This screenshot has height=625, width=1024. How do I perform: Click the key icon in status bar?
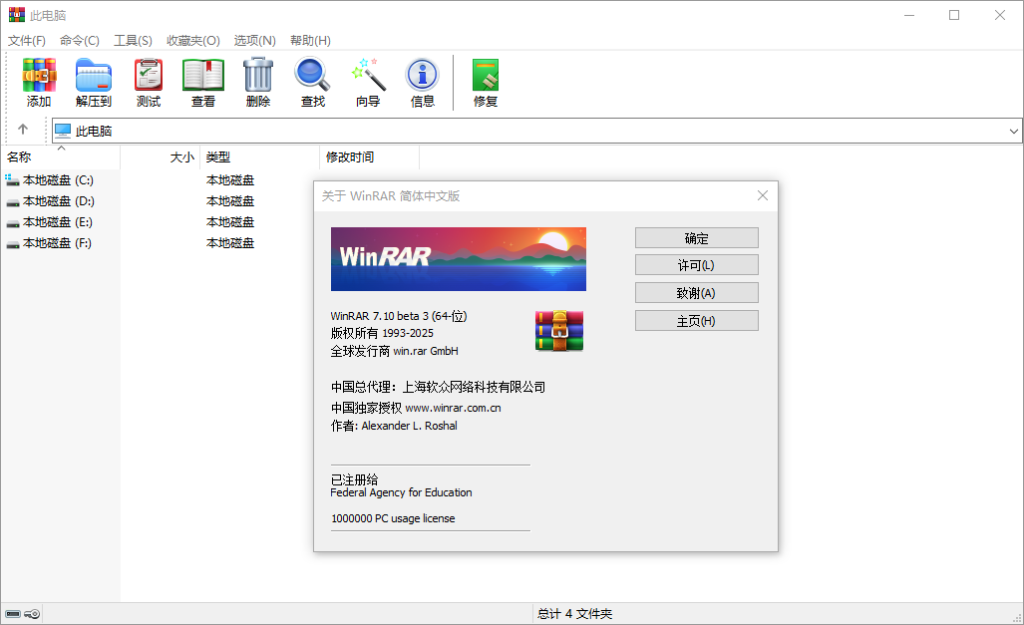tap(32, 614)
